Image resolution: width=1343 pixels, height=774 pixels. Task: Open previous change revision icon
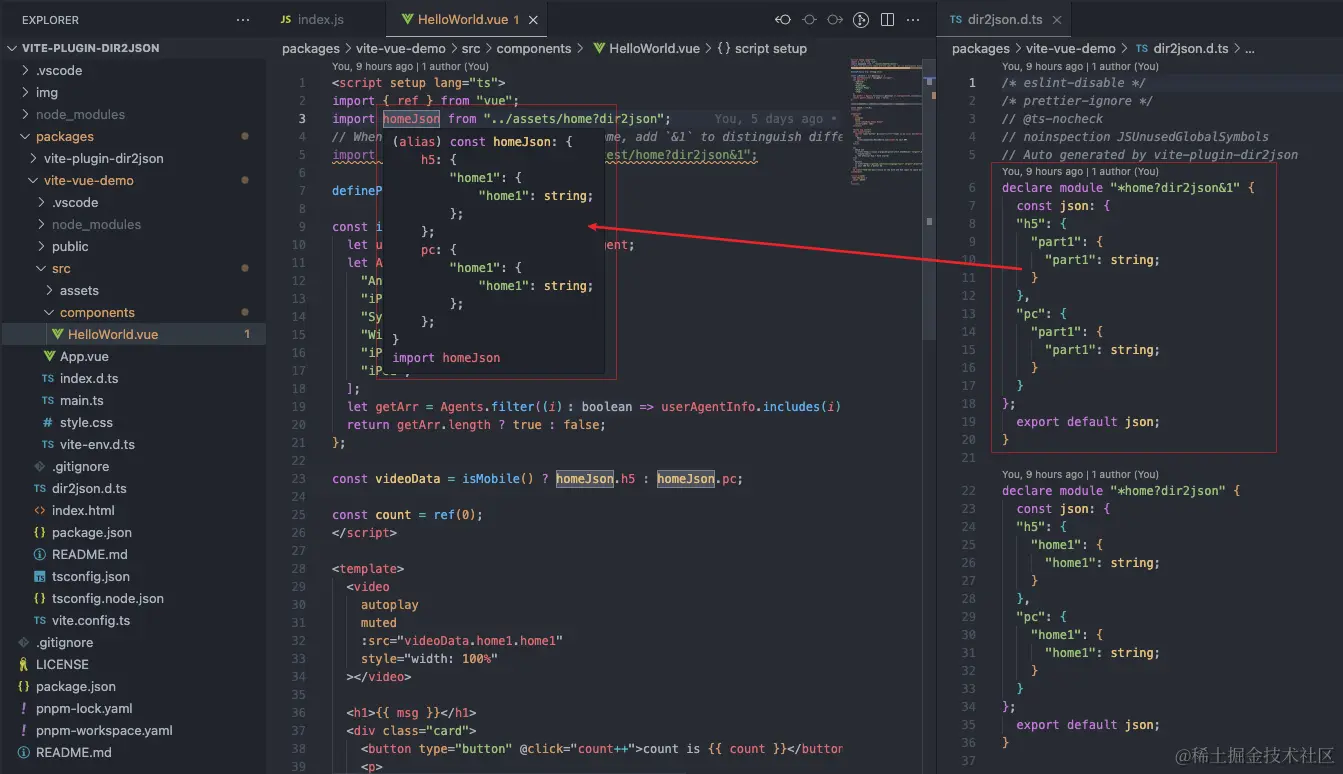(x=783, y=19)
